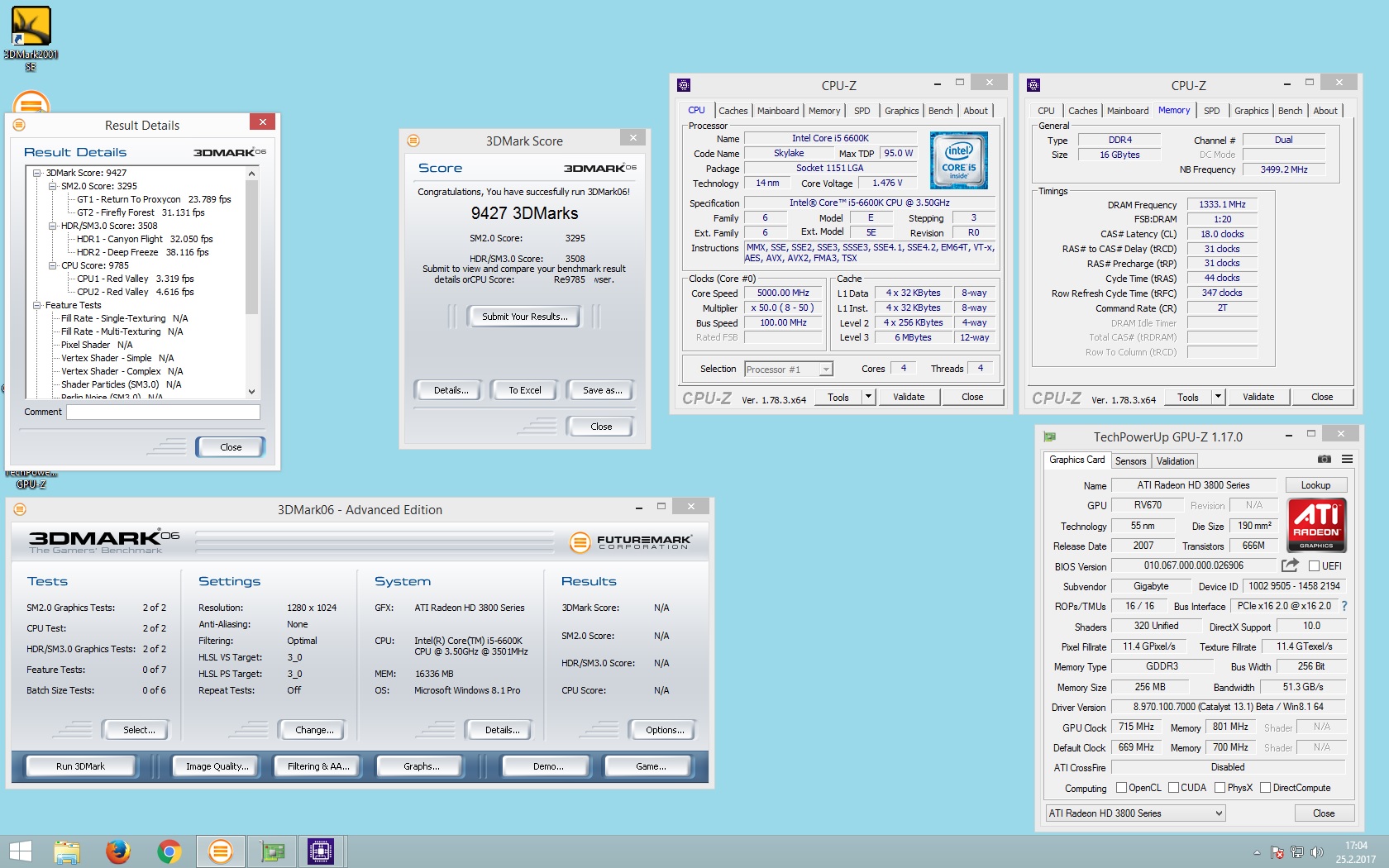Click the Change button under Settings
The width and height of the screenshot is (1389, 868).
pyautogui.click(x=314, y=730)
